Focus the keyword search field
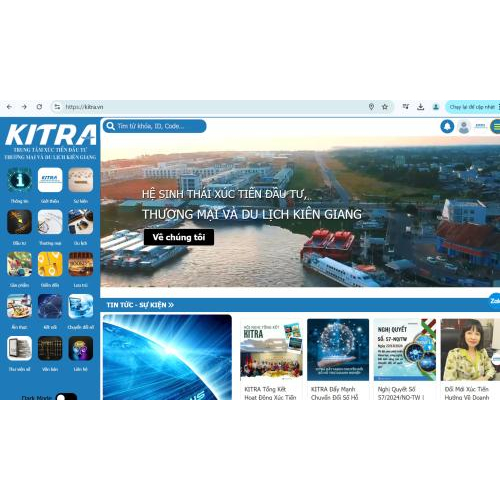The image size is (500, 500). 155,126
